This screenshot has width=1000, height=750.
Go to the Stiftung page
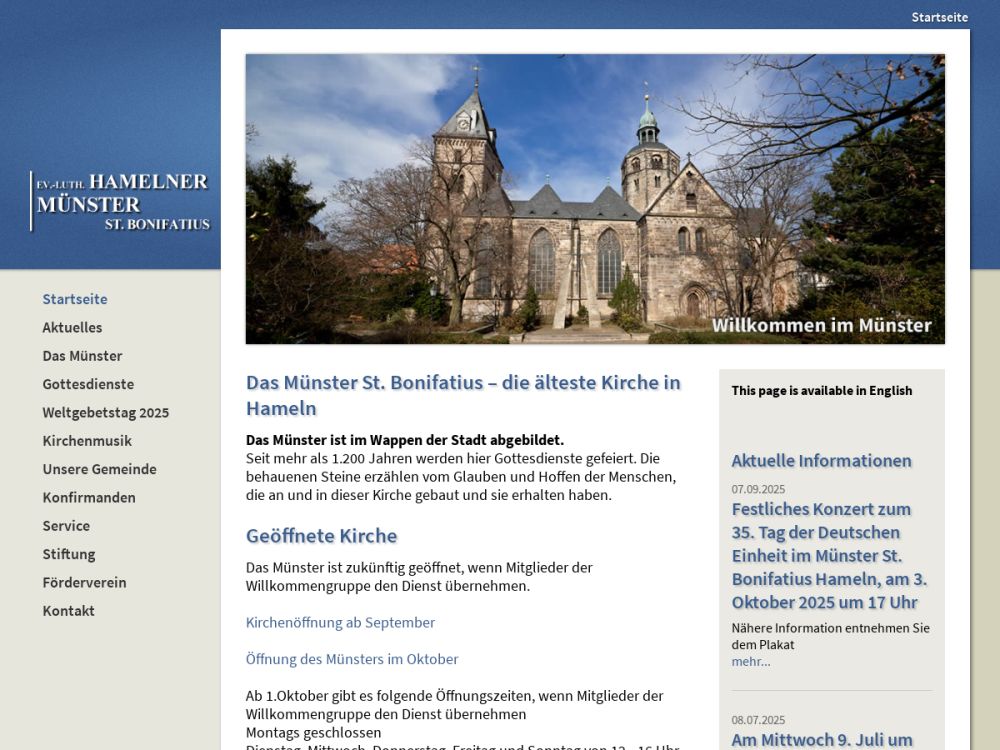tap(69, 554)
